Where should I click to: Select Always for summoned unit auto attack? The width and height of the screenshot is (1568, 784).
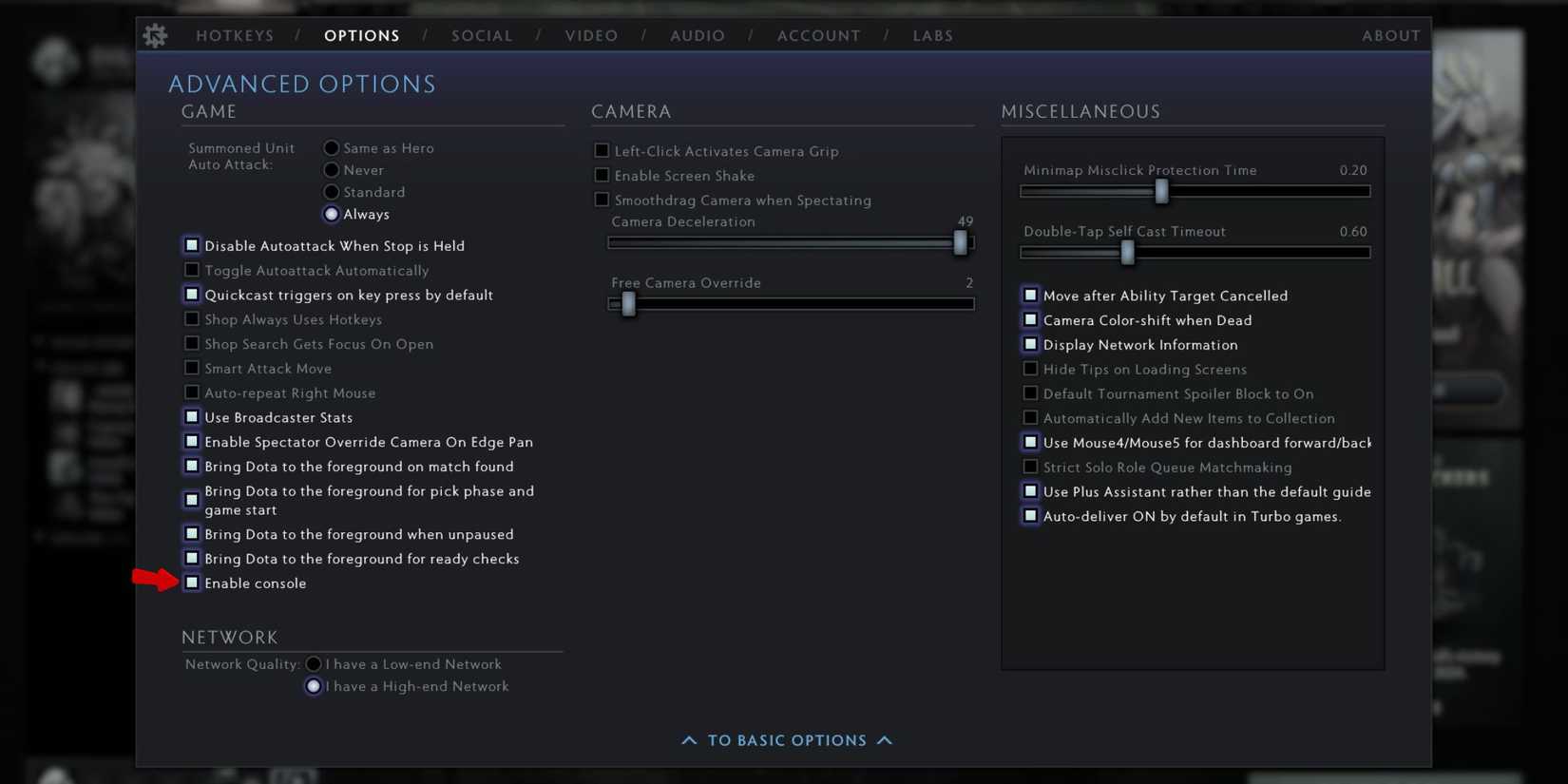[332, 215]
